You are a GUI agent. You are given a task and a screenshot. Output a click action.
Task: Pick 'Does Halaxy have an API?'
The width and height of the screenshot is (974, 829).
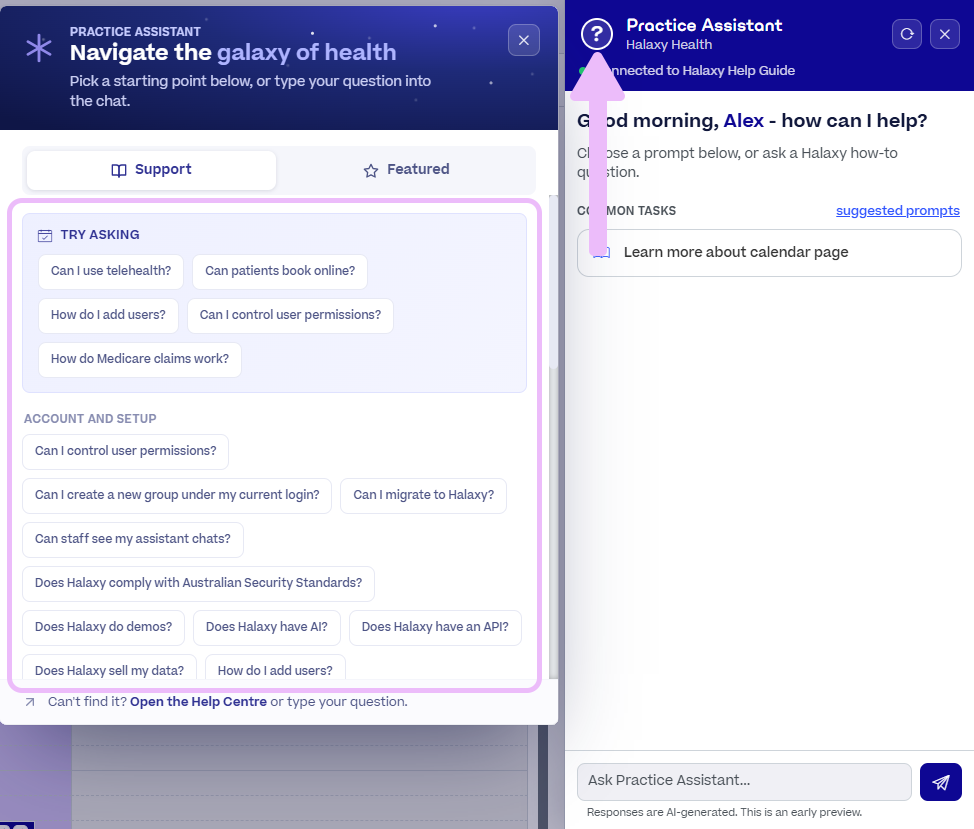pyautogui.click(x=435, y=628)
